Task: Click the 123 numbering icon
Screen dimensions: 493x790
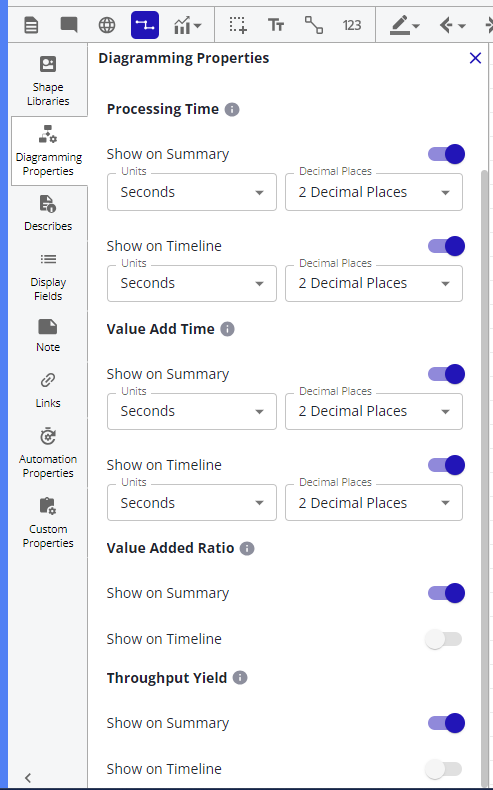Action: (351, 25)
